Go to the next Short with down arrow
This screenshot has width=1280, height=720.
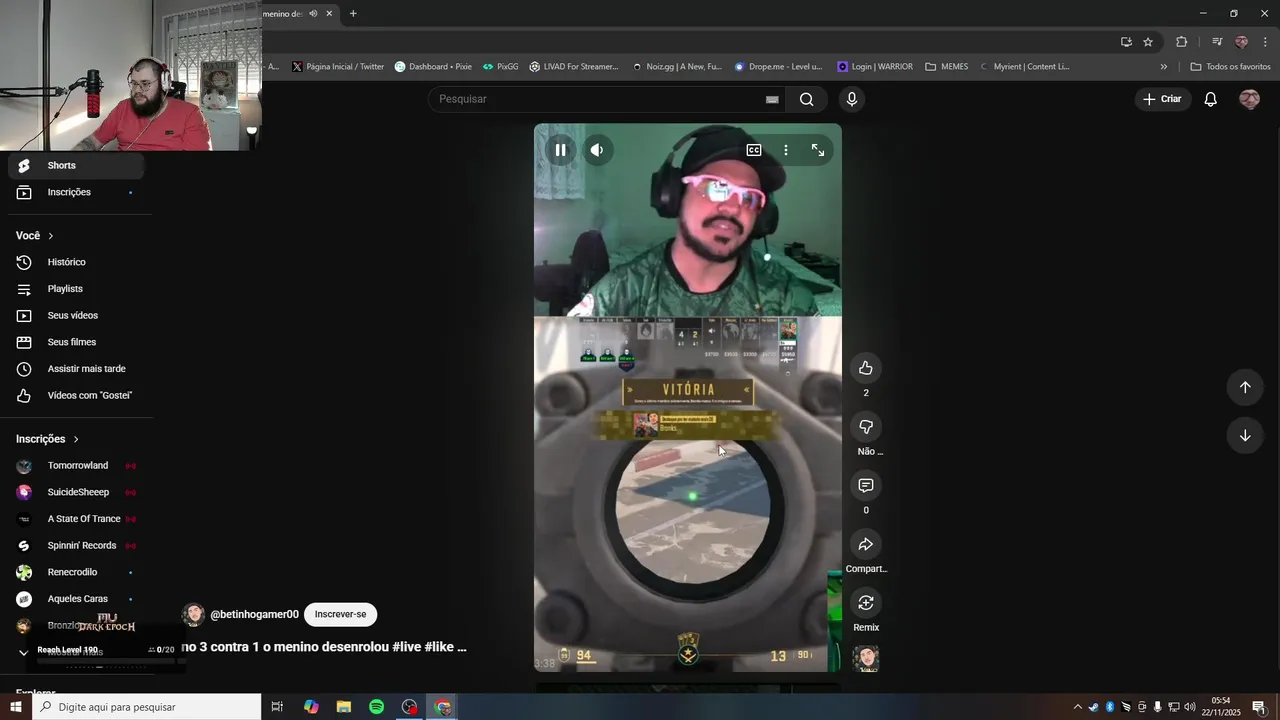[x=1245, y=435]
